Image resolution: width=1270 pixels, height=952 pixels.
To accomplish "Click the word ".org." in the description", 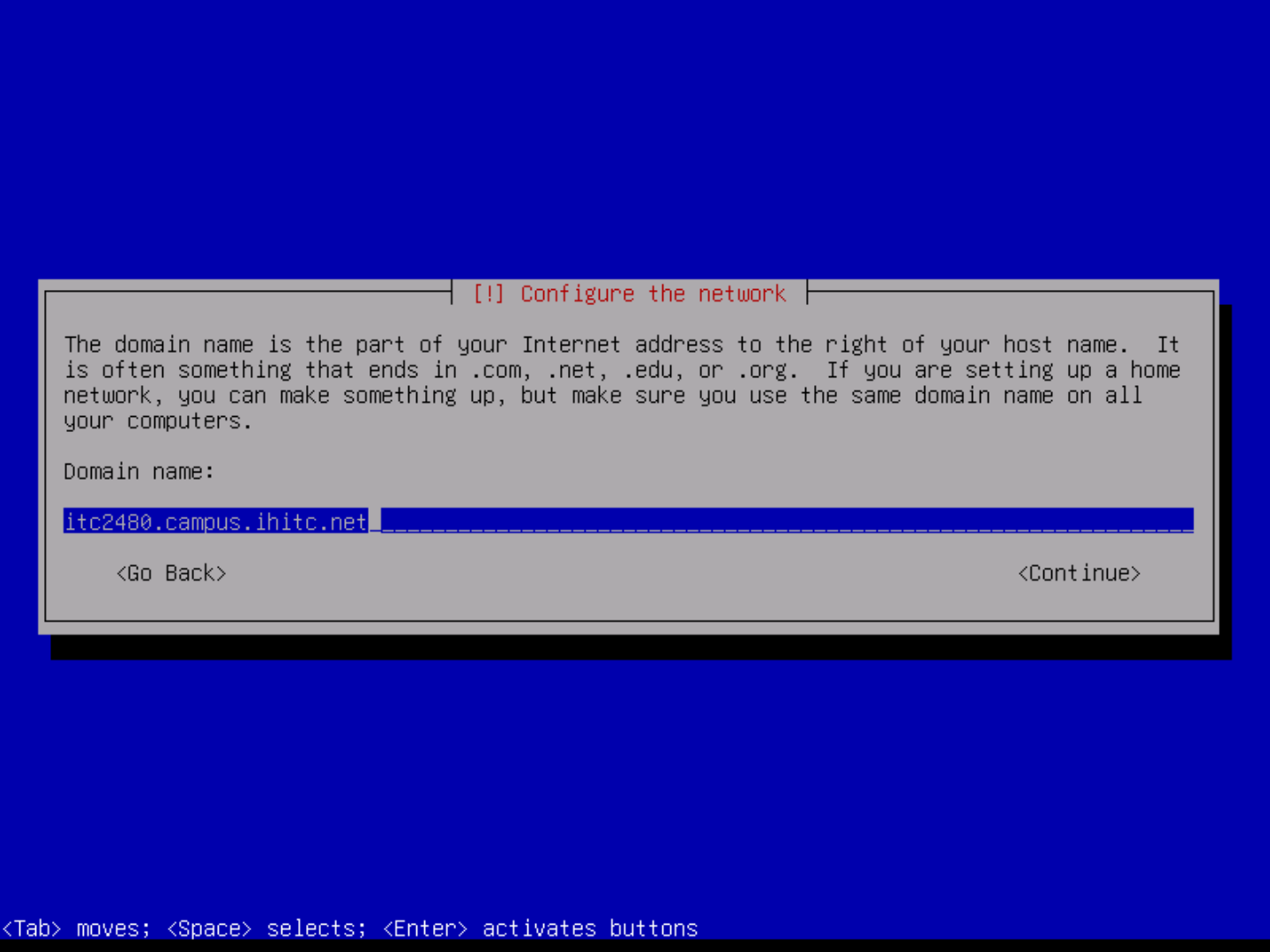I will click(x=767, y=370).
